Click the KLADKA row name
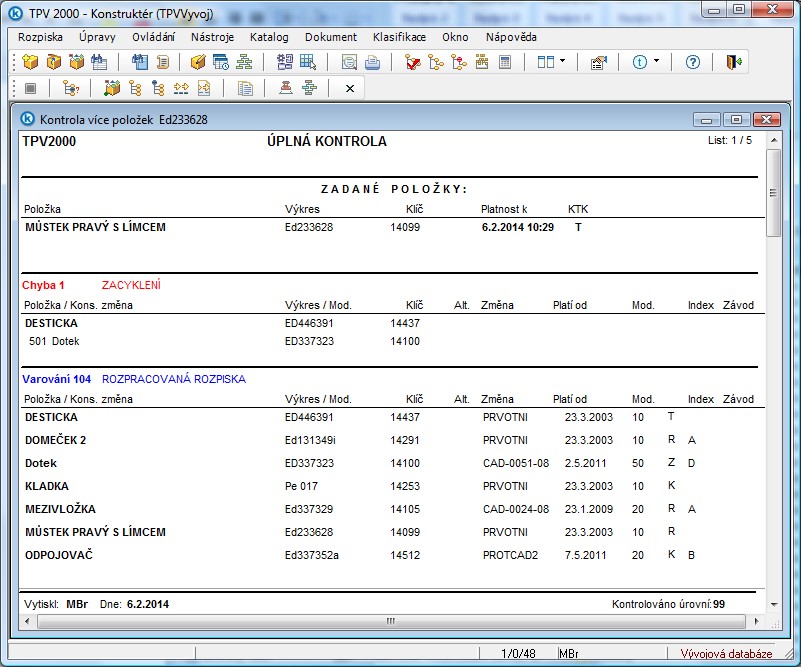The image size is (801, 667). (x=47, y=486)
